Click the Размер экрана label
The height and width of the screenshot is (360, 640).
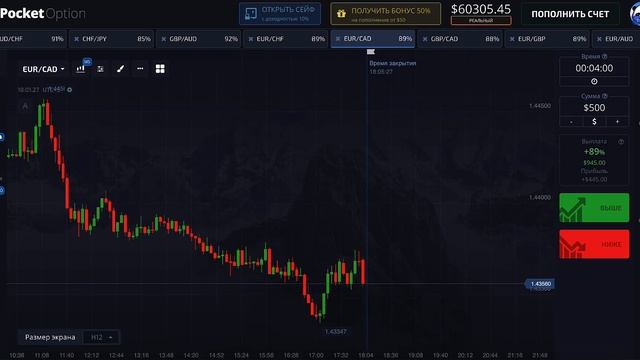(50, 337)
